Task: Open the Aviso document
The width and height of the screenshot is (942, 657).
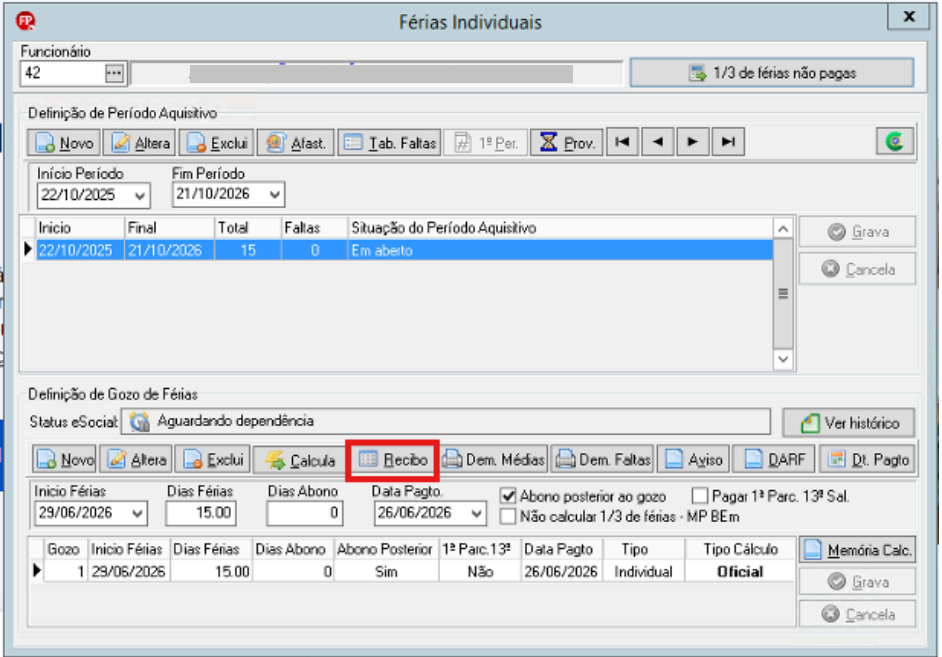Action: 694,460
